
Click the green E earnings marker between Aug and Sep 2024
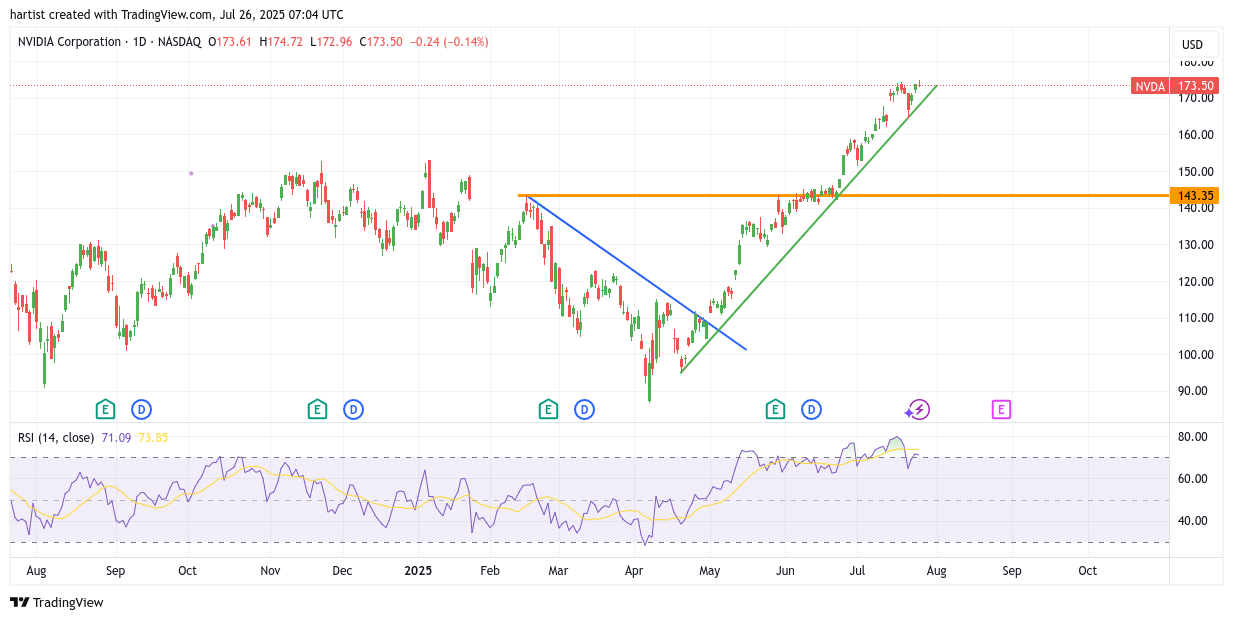pyautogui.click(x=105, y=409)
